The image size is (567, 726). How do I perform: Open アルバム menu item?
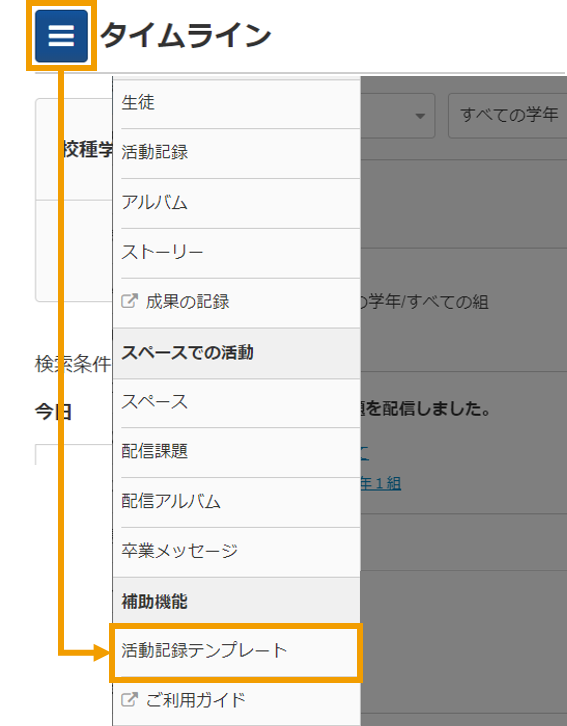237,203
